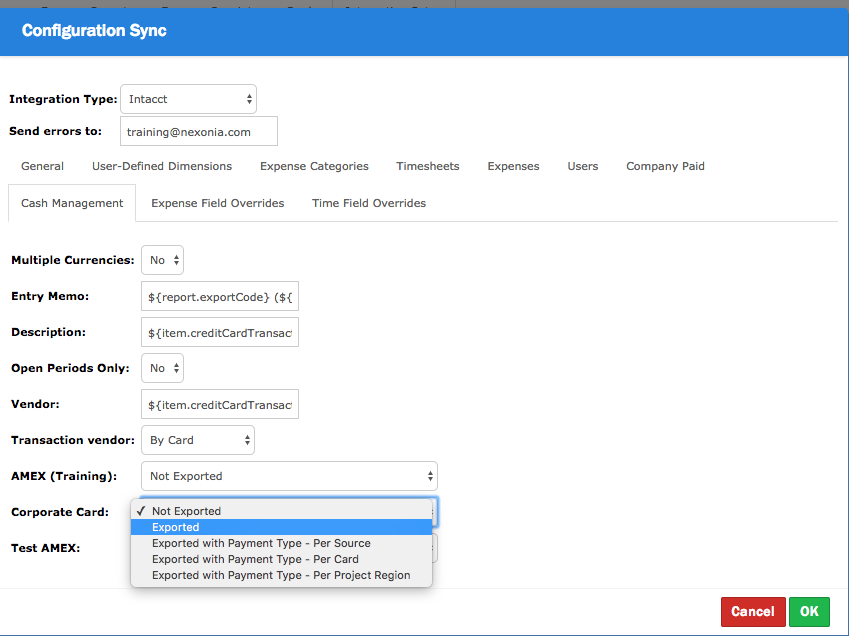Click the red Cancel button
This screenshot has width=849, height=636.
pyautogui.click(x=752, y=611)
